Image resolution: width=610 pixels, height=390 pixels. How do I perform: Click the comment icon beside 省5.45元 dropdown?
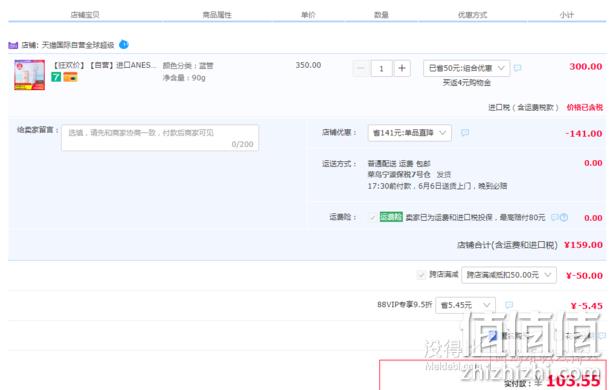click(509, 305)
